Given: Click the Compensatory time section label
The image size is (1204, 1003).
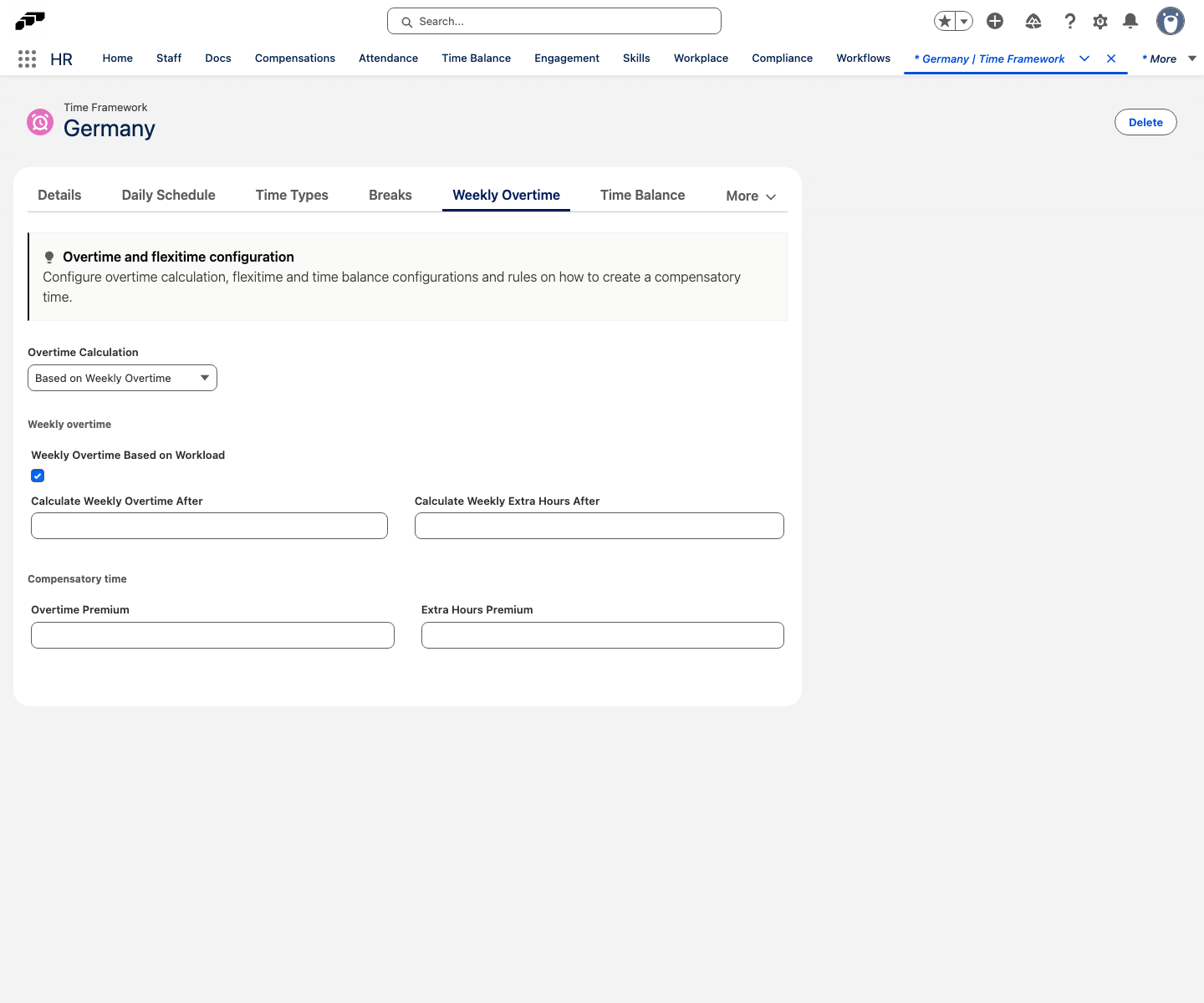Looking at the screenshot, I should point(77,578).
